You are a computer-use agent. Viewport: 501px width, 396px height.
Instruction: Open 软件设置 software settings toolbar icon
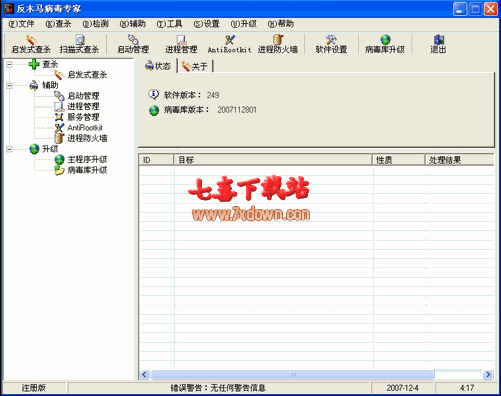(331, 44)
